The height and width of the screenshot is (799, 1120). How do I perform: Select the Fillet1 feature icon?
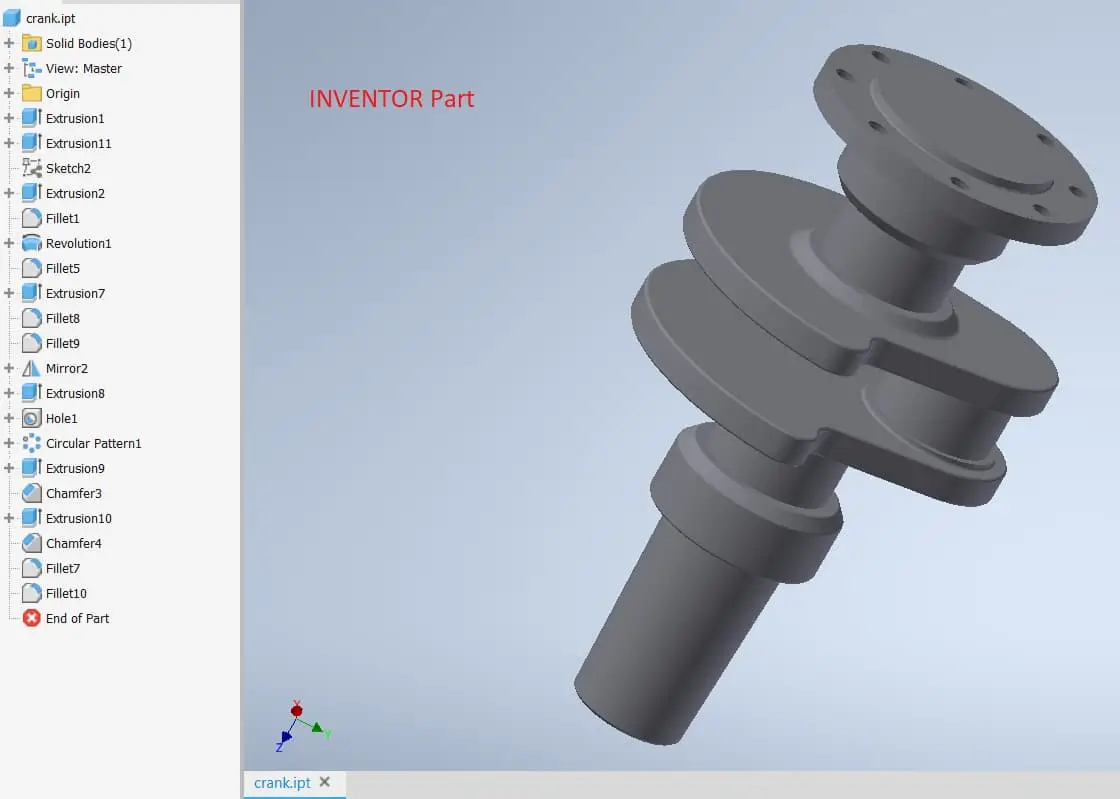click(32, 218)
